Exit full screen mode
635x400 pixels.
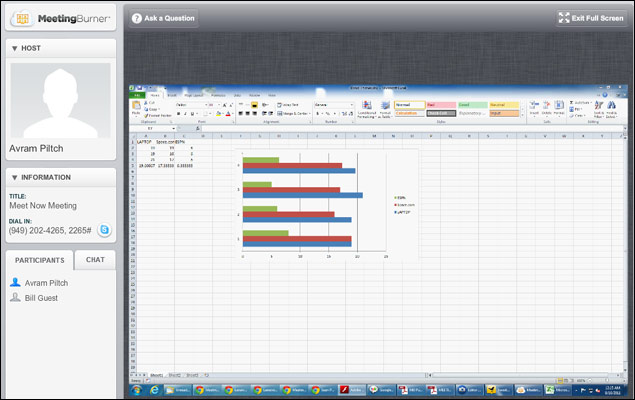pyautogui.click(x=591, y=18)
